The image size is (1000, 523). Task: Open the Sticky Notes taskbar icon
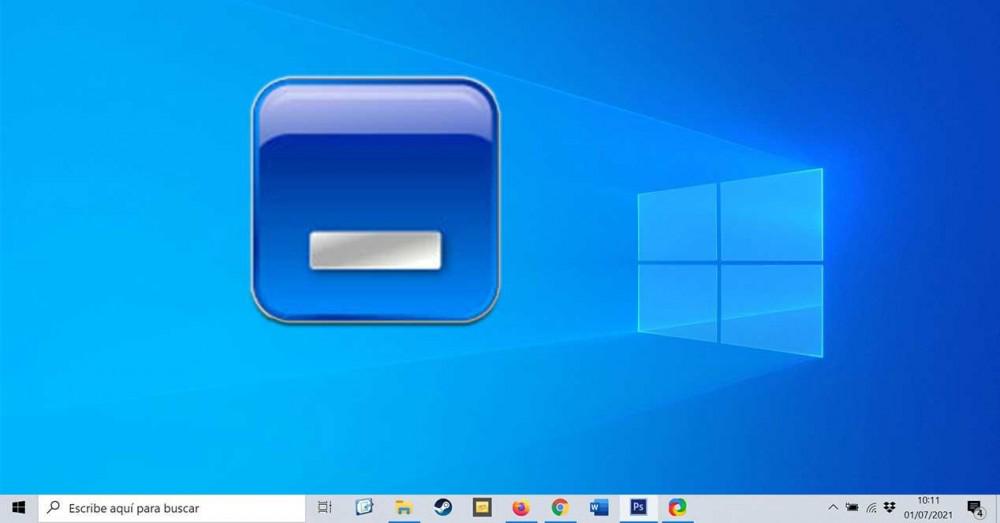pos(482,508)
